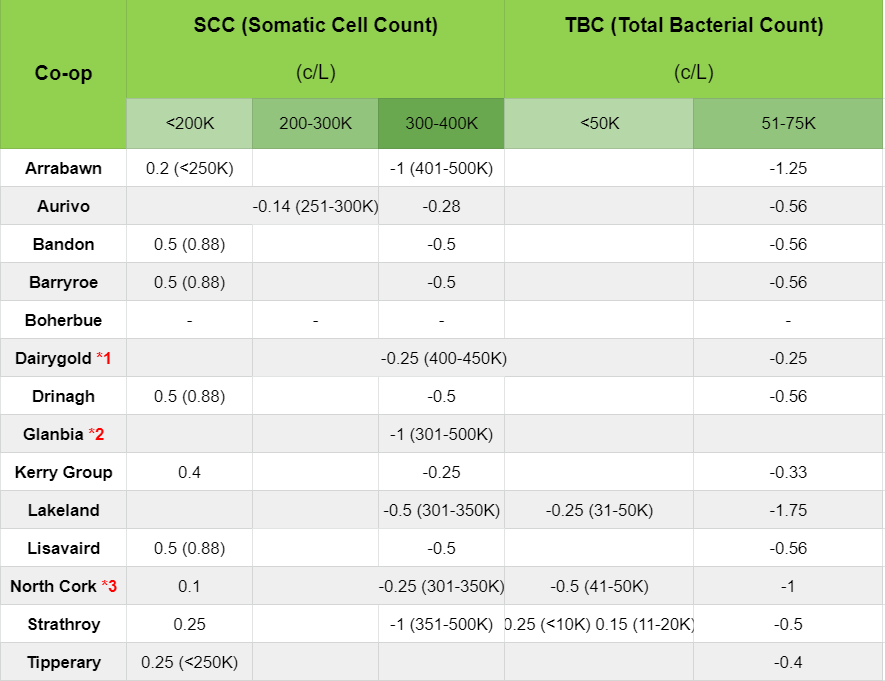Viewport: 885px width, 681px height.
Task: Click the "<50K" sub-header cell
Action: point(599,124)
